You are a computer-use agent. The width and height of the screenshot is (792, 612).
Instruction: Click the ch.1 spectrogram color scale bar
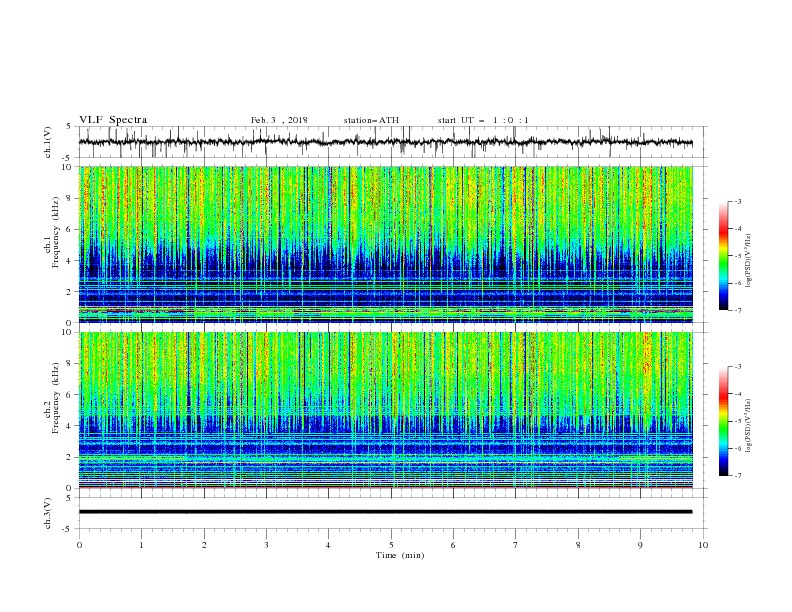(x=723, y=256)
